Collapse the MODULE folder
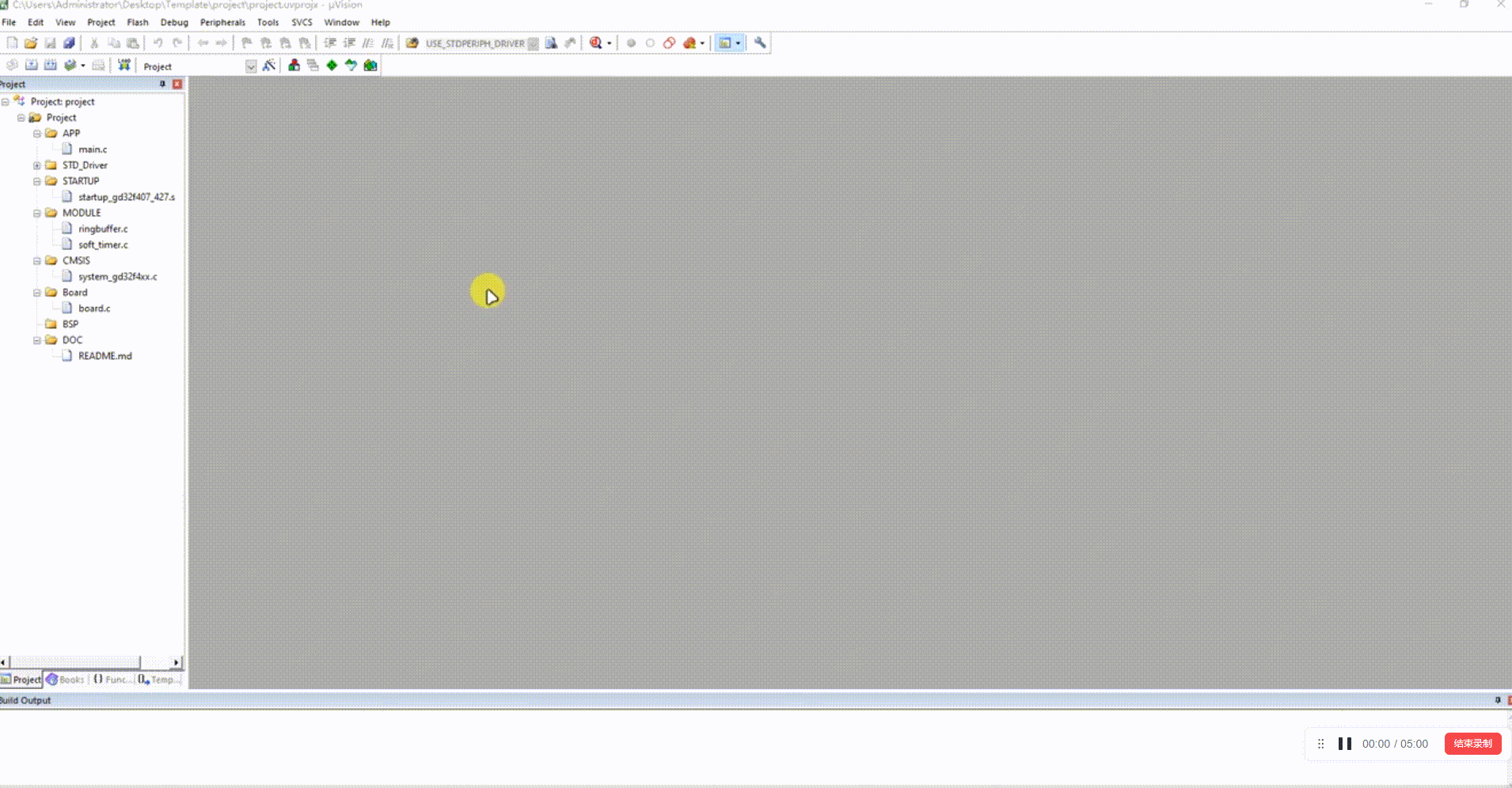 coord(37,213)
